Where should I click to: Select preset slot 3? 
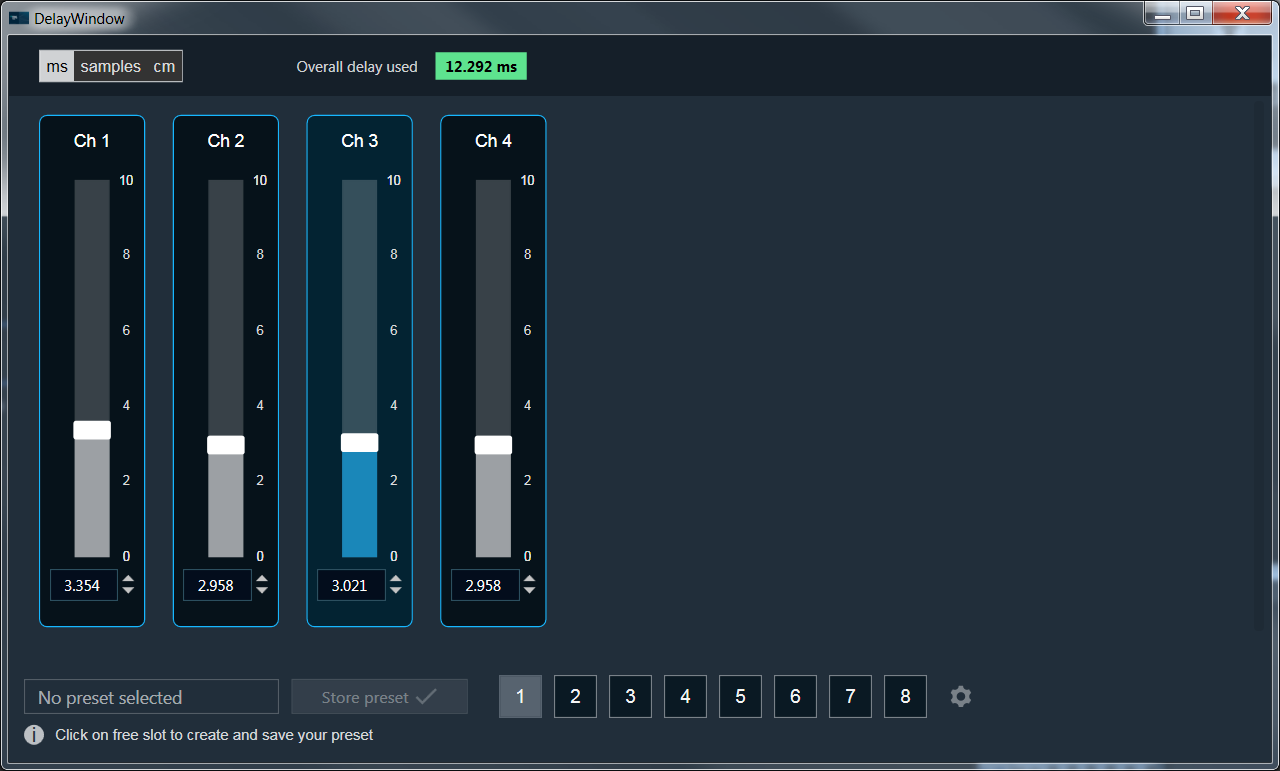pos(630,696)
